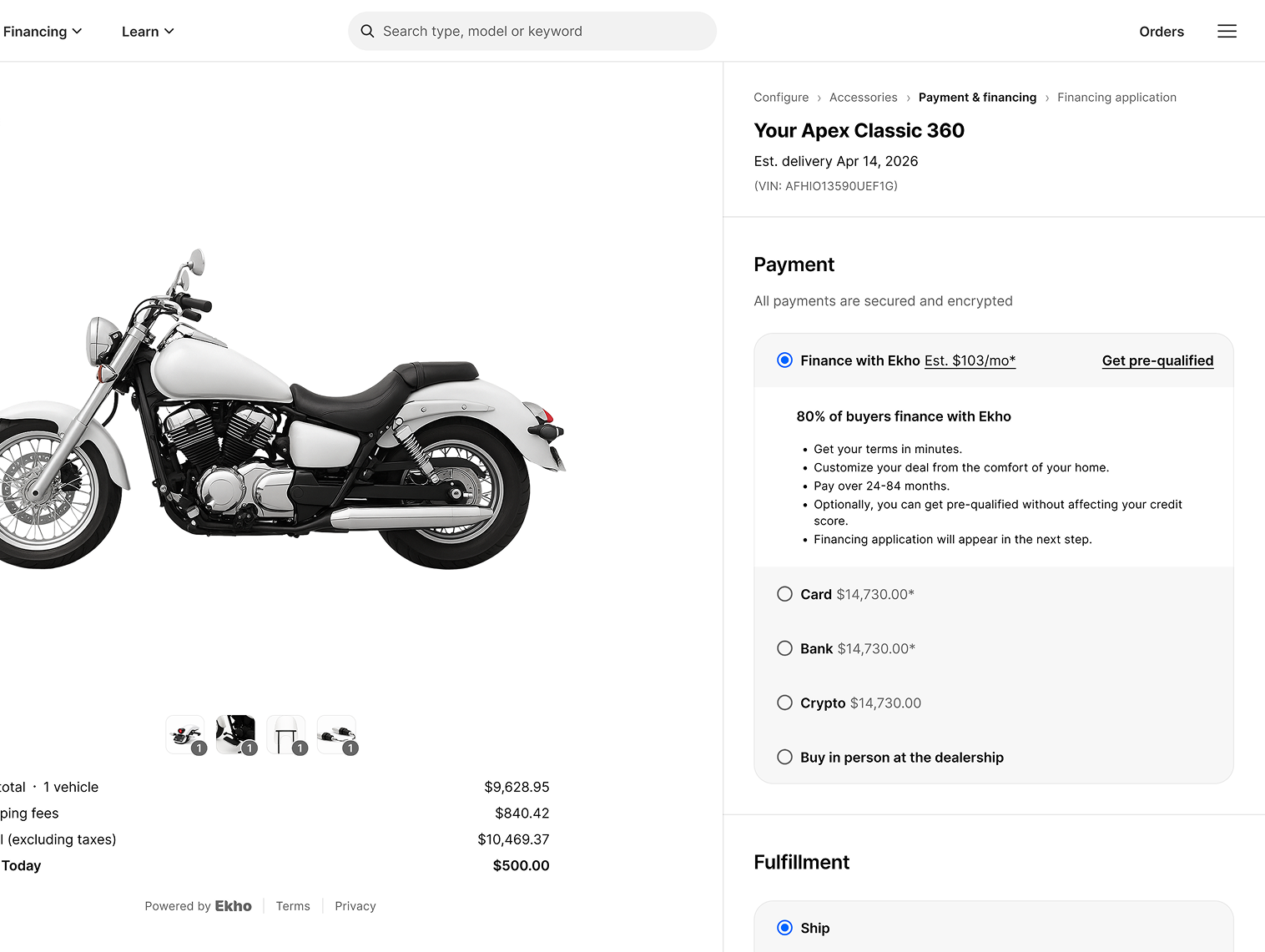
Task: Go back to Configure breadcrumb step
Action: [781, 98]
